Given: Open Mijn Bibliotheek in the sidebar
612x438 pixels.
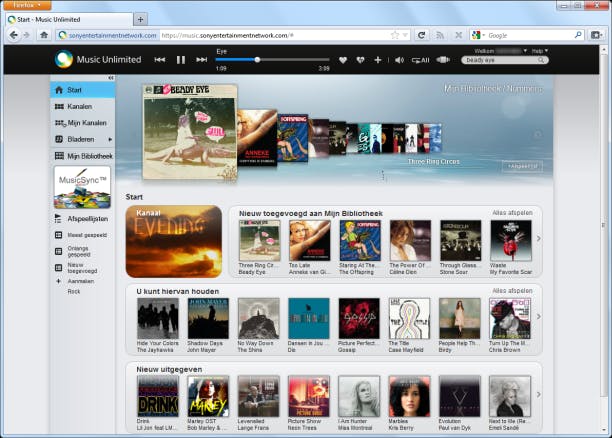Looking at the screenshot, I should pos(83,156).
